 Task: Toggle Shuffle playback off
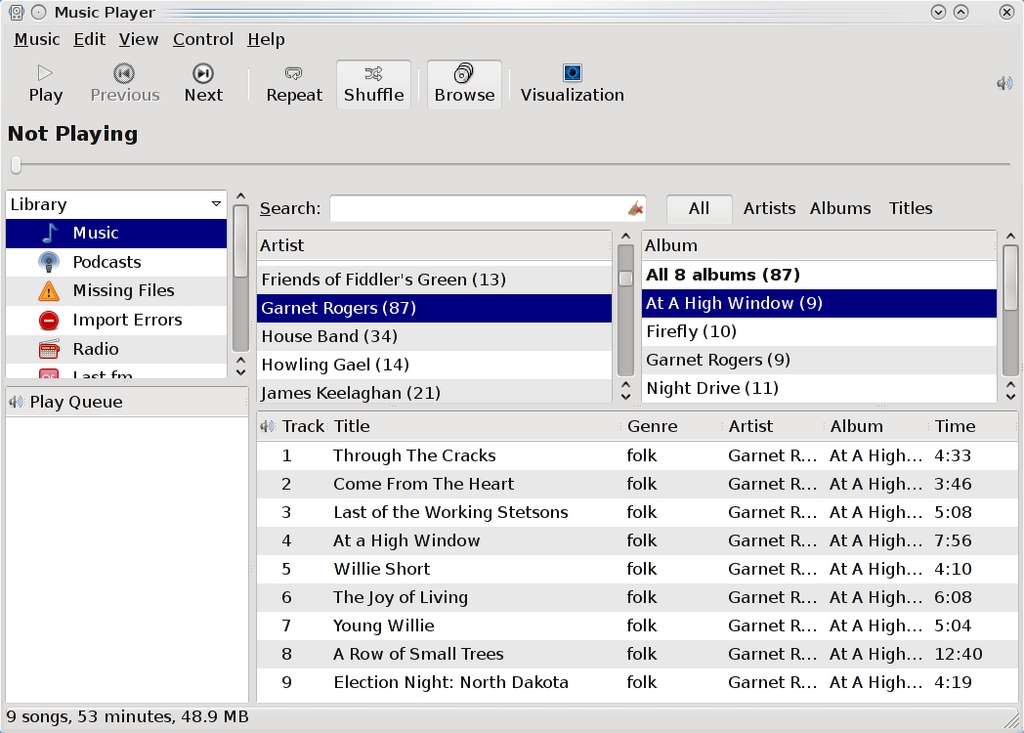(x=373, y=83)
